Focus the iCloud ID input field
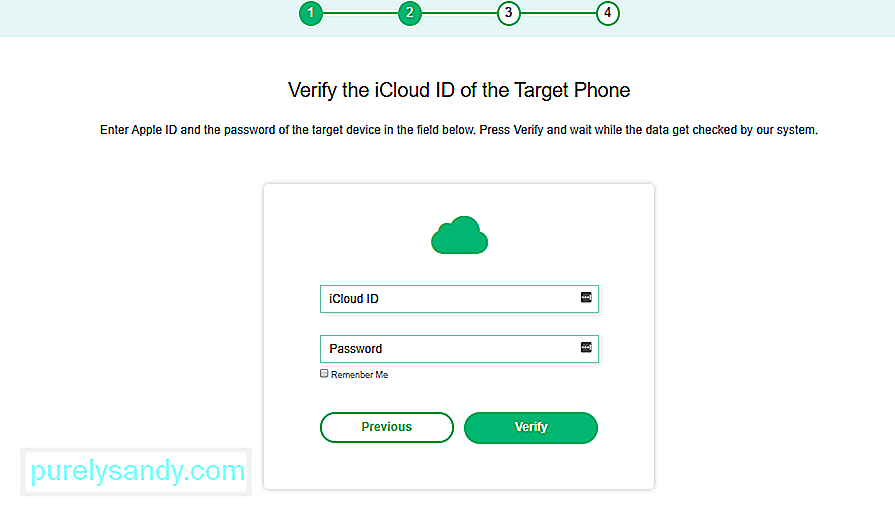This screenshot has width=895, height=508. [x=459, y=299]
